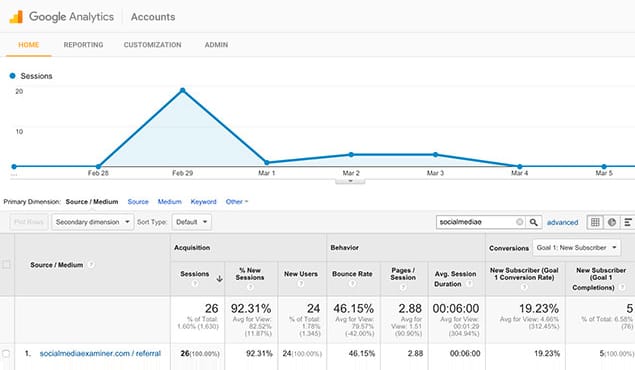The image size is (635, 370).
Task: Open help icon under % New Sessions
Action: (x=250, y=287)
